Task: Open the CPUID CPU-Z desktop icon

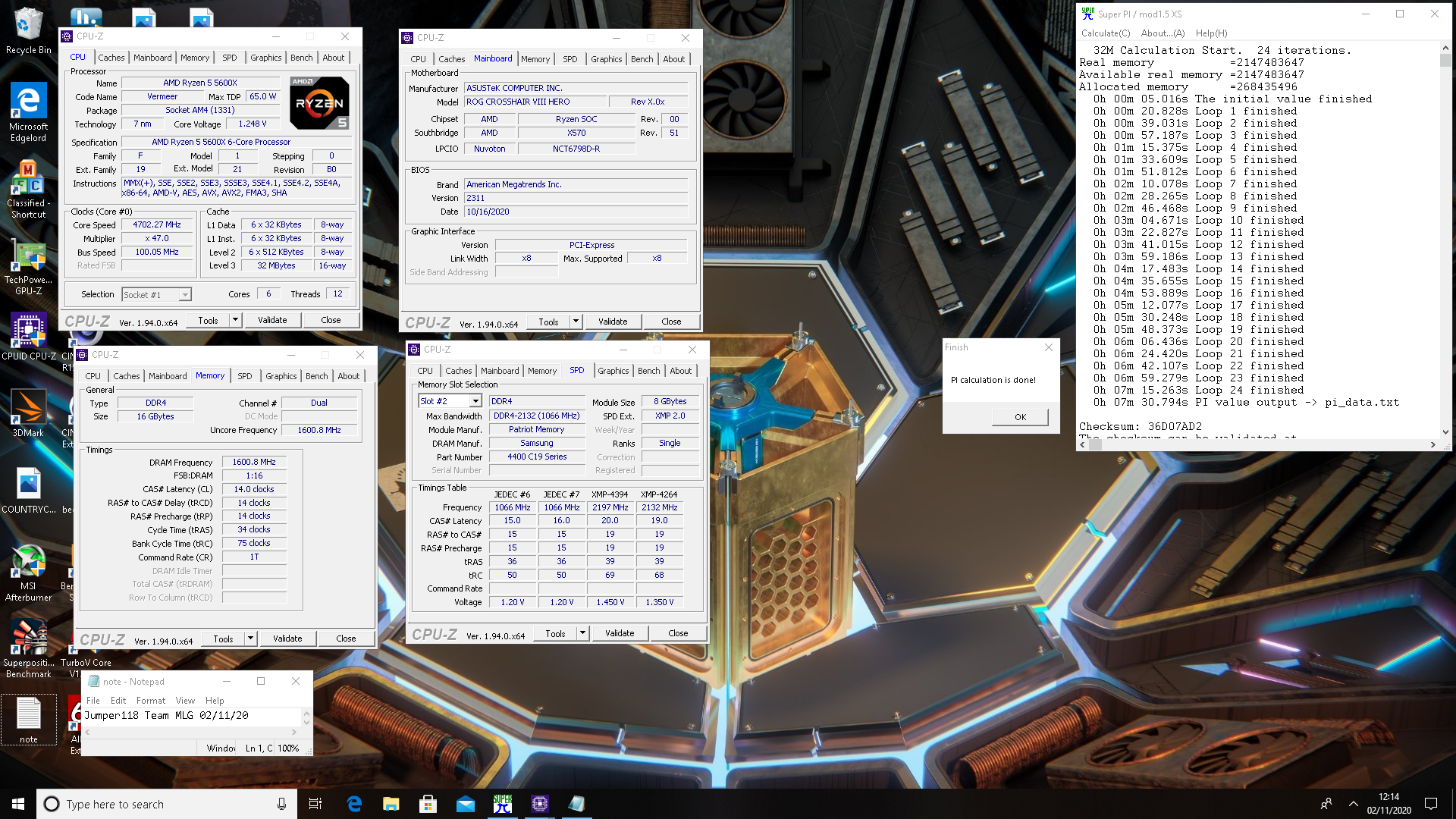Action: click(28, 337)
